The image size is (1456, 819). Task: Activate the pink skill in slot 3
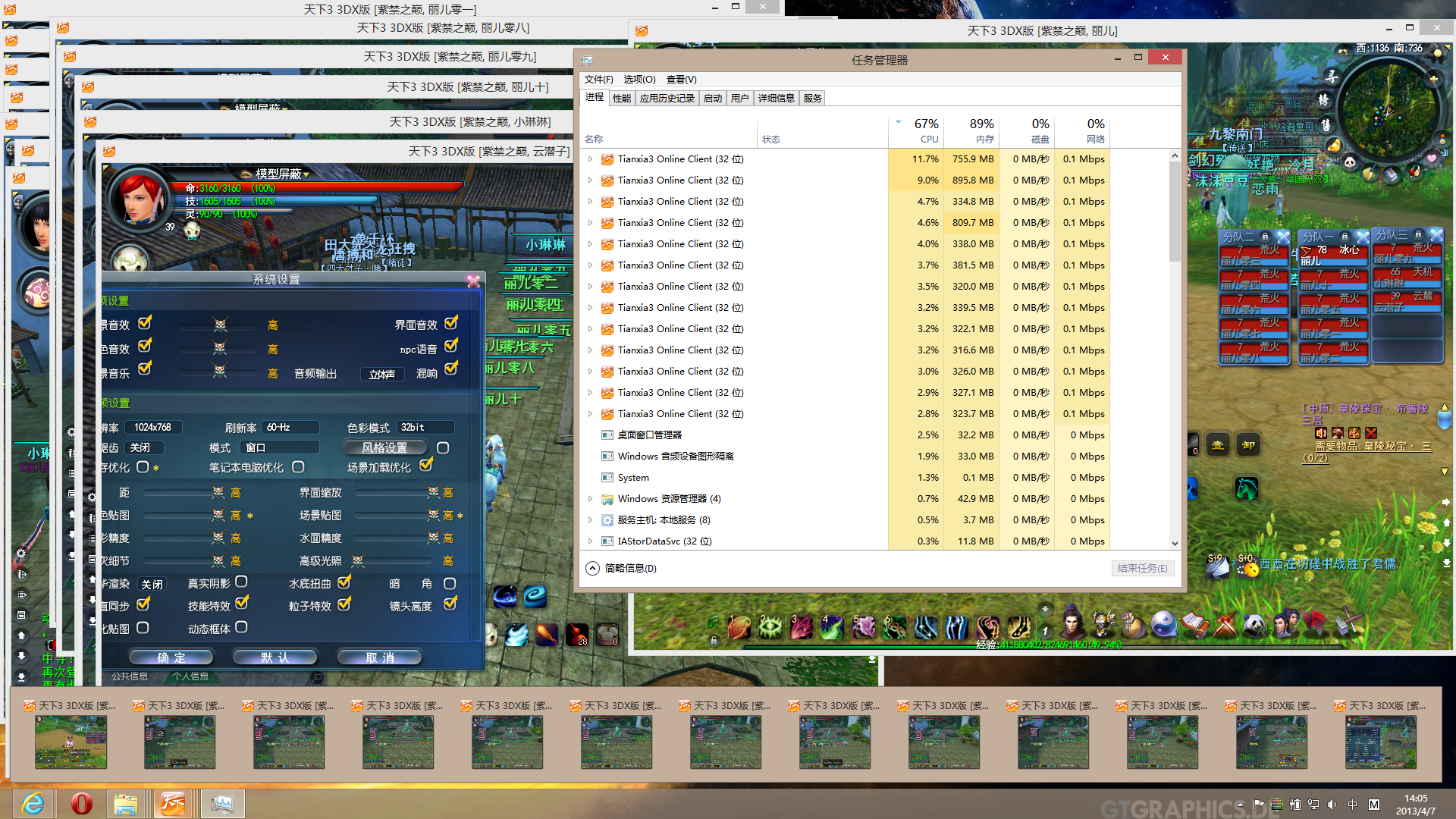(x=802, y=626)
